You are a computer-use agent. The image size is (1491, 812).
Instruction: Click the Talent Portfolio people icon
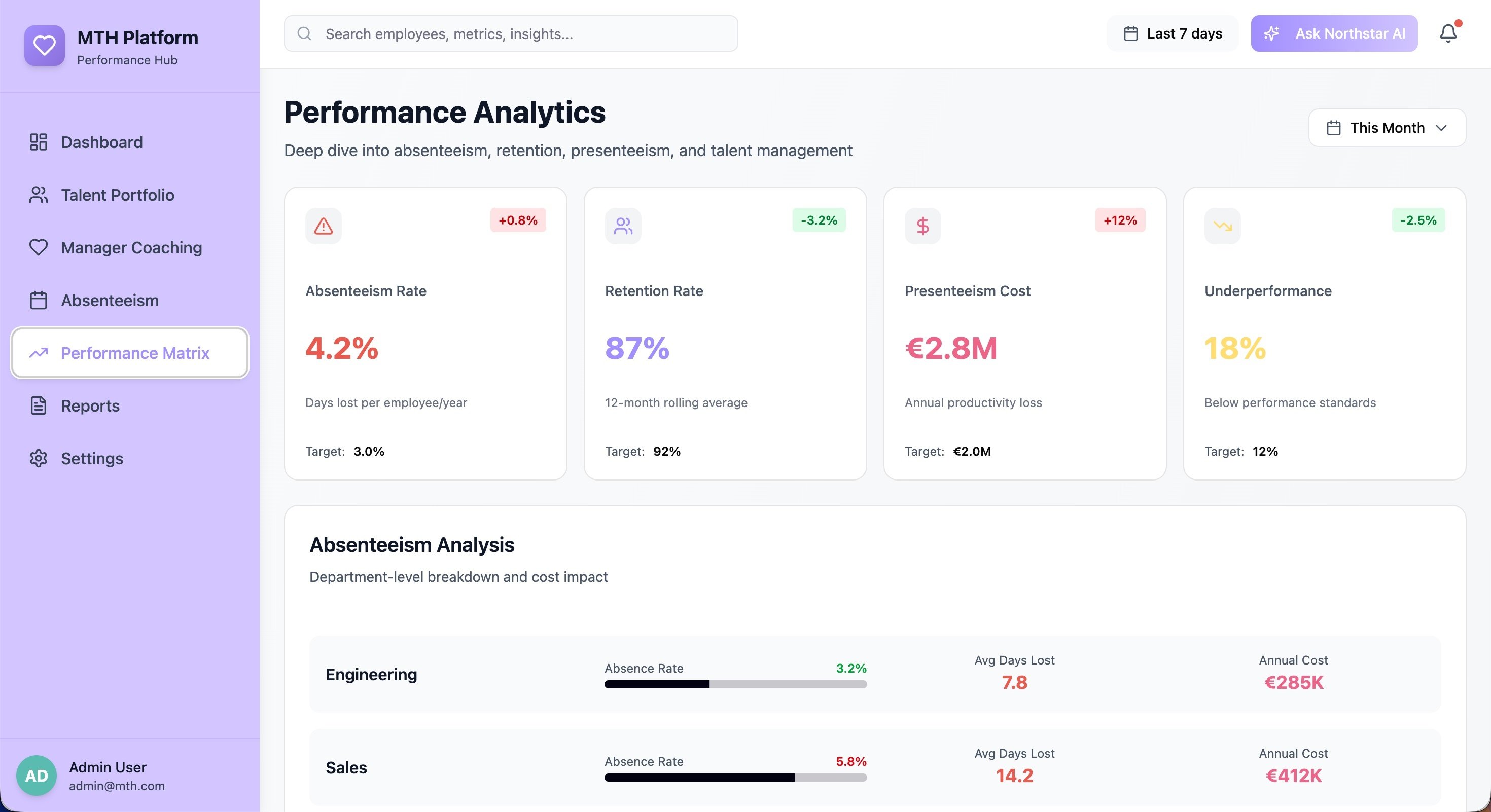click(38, 195)
